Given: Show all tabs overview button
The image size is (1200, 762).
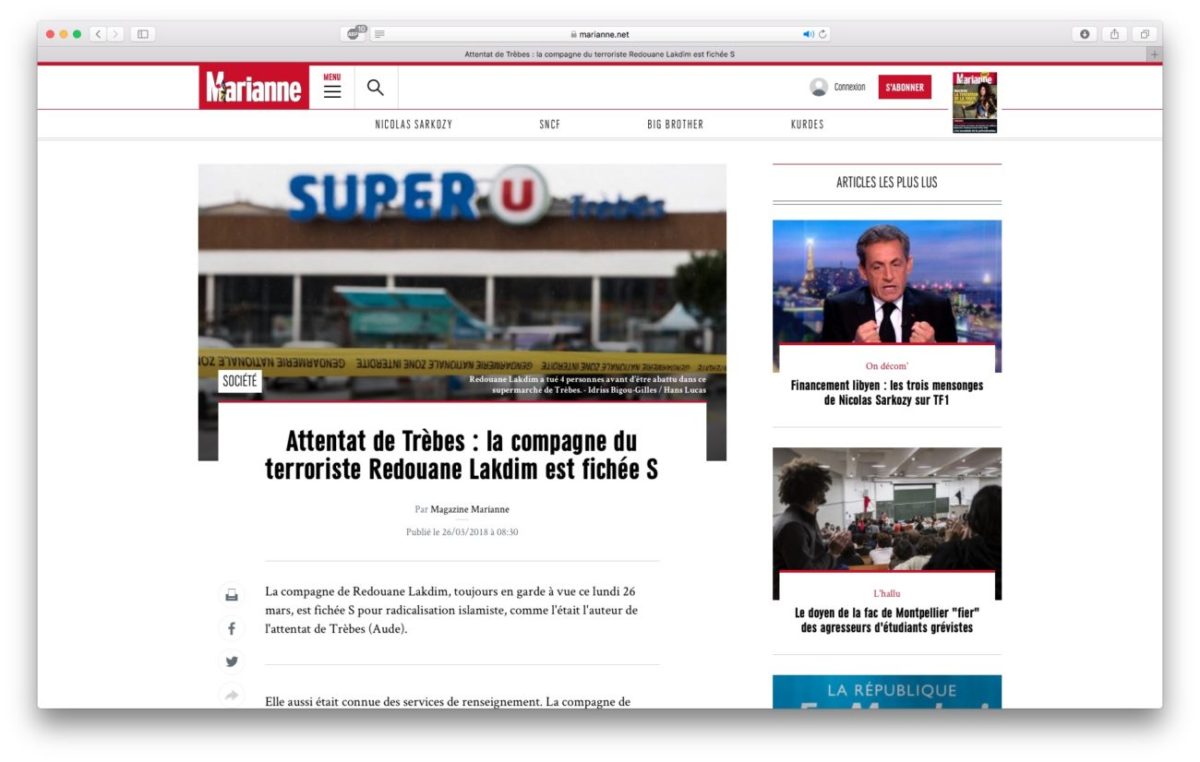Looking at the screenshot, I should point(1145,34).
